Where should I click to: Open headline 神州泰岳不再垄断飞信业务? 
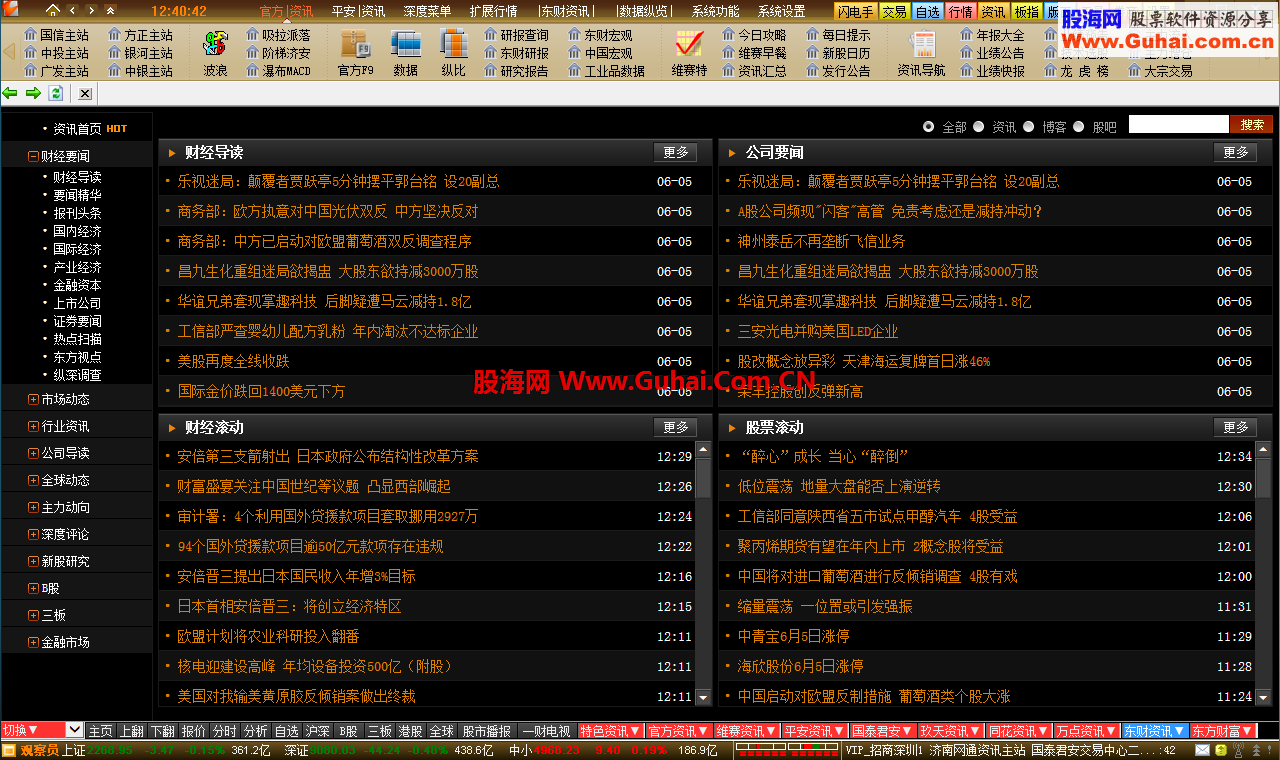(x=821, y=241)
